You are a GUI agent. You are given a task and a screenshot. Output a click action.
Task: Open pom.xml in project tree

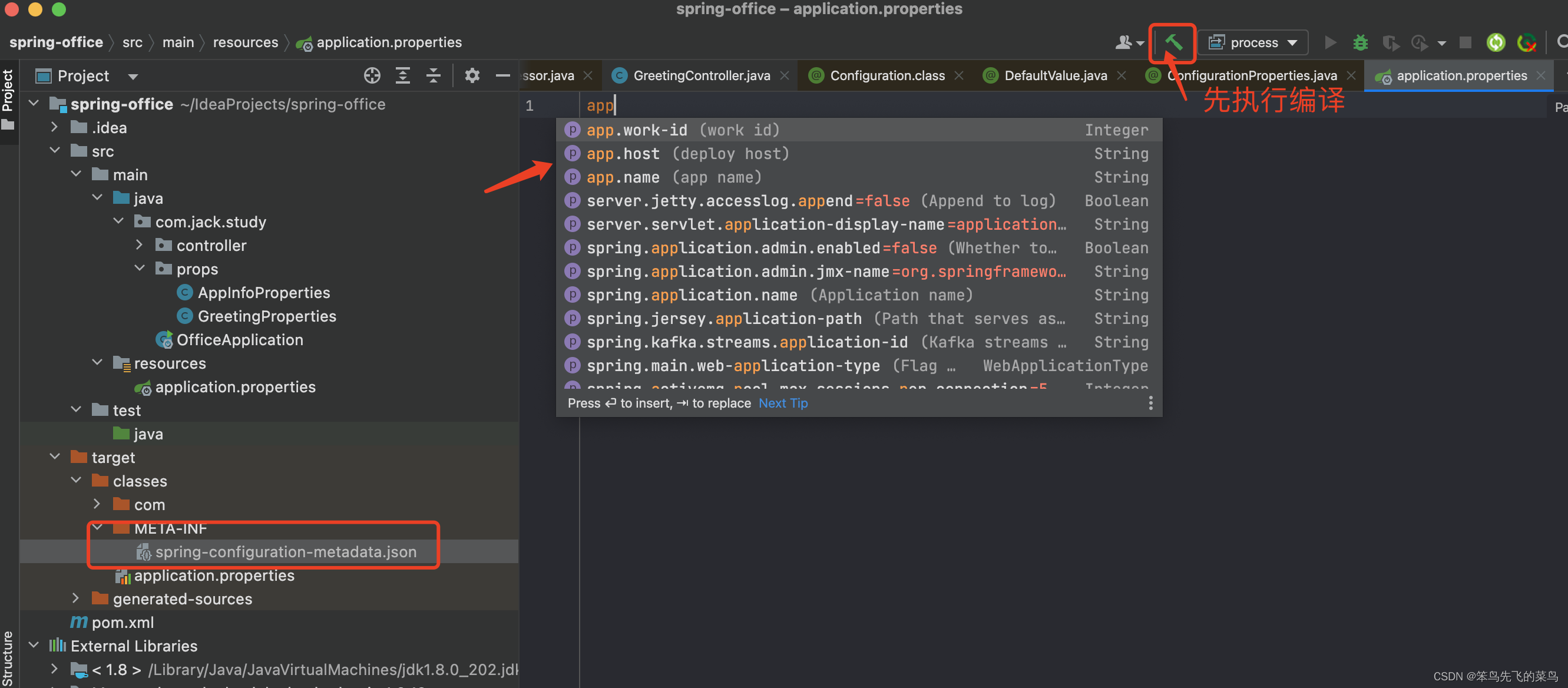[x=123, y=622]
